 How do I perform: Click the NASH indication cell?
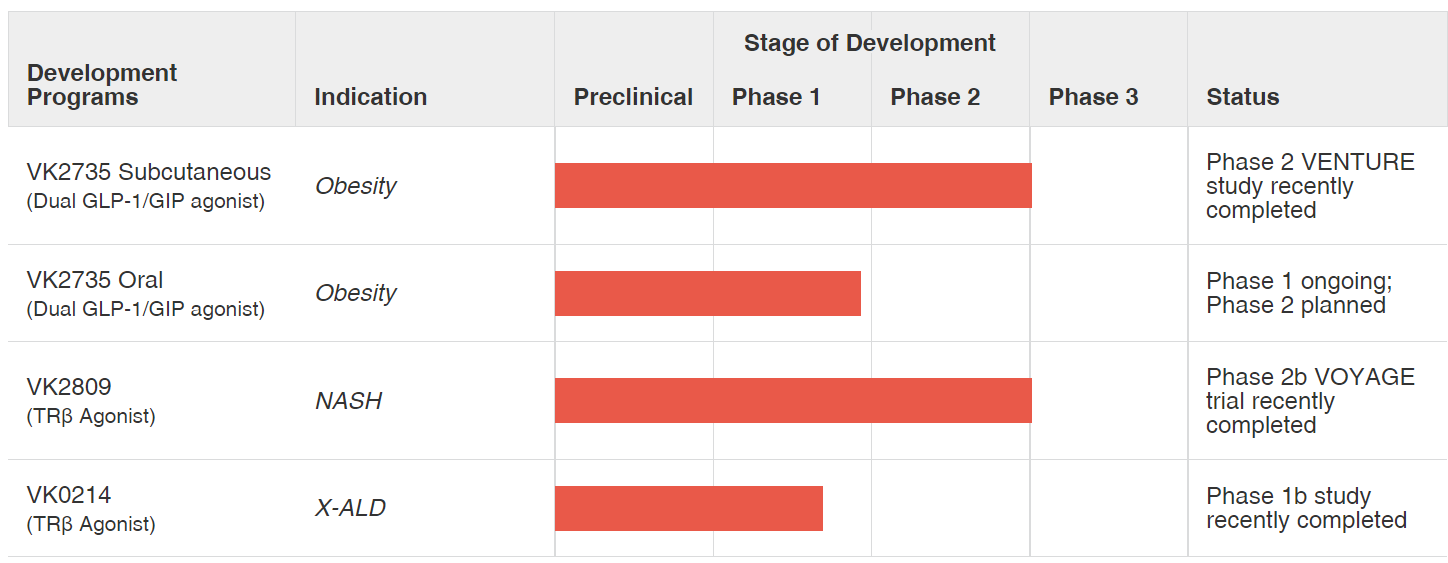coord(349,401)
